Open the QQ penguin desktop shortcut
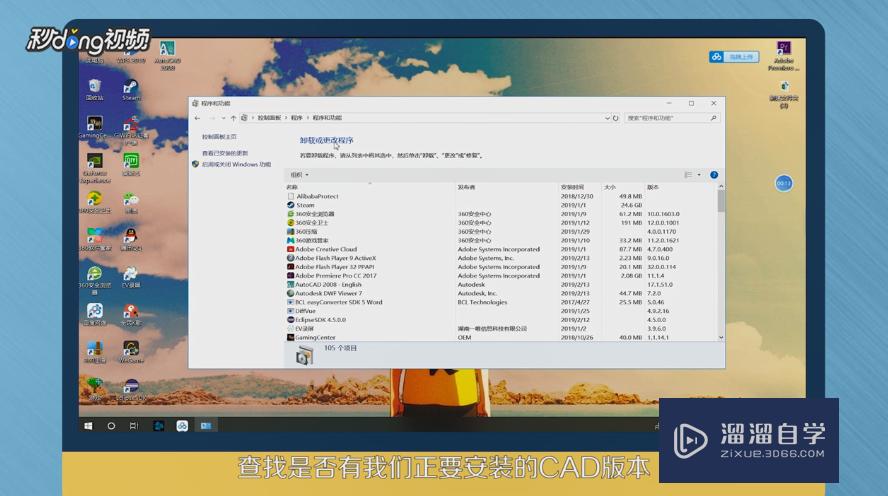Image resolution: width=888 pixels, height=496 pixels. [x=131, y=239]
